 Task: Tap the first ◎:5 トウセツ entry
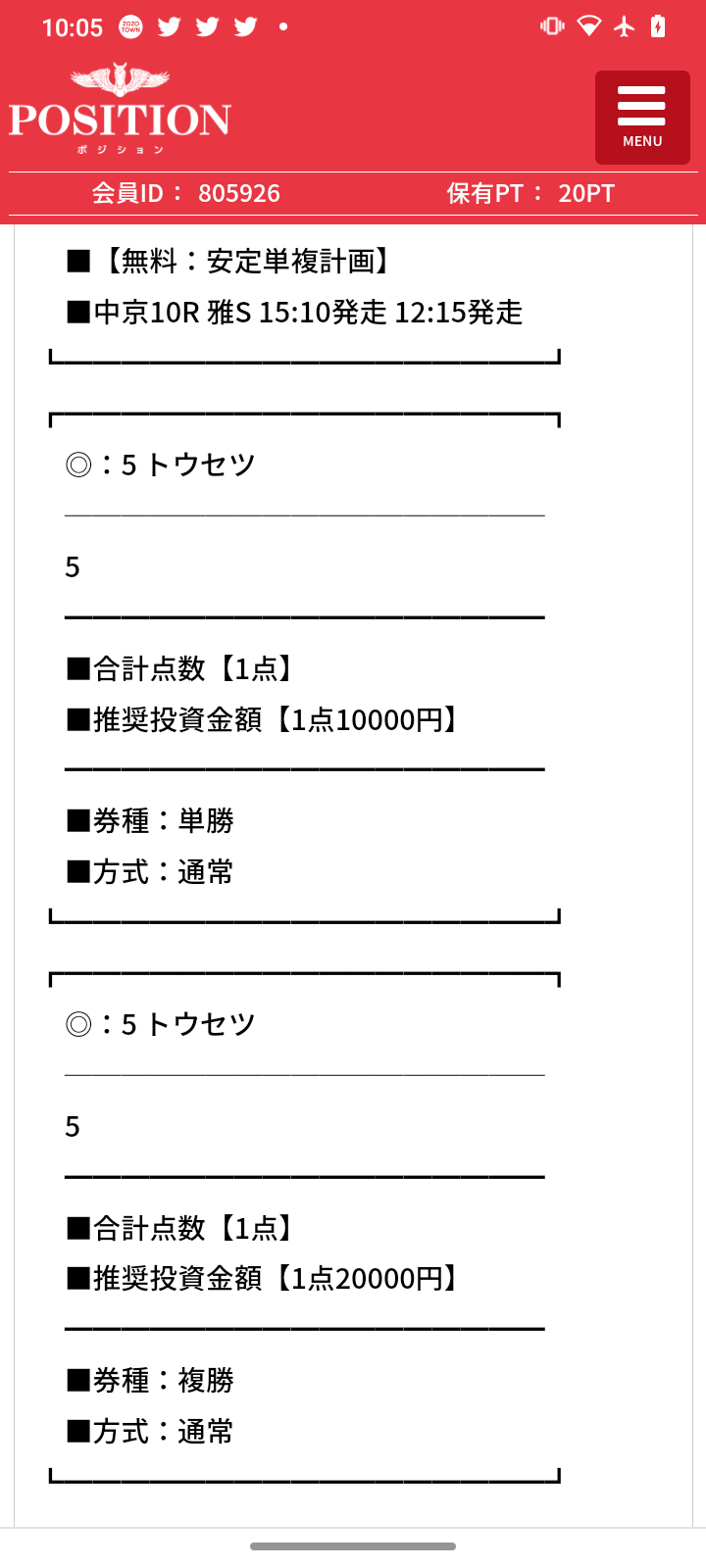coord(160,465)
